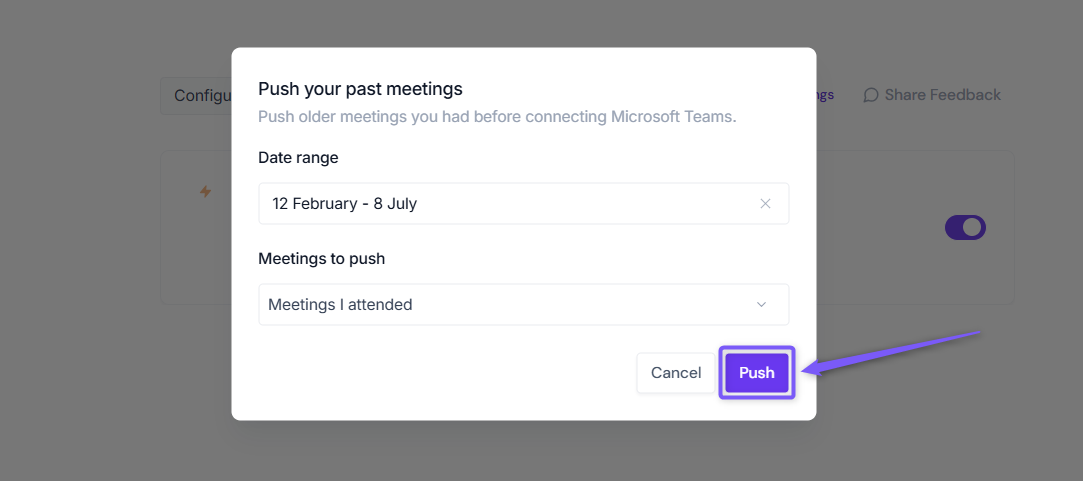Click the purple arrow pointing at Push

[x=892, y=353]
